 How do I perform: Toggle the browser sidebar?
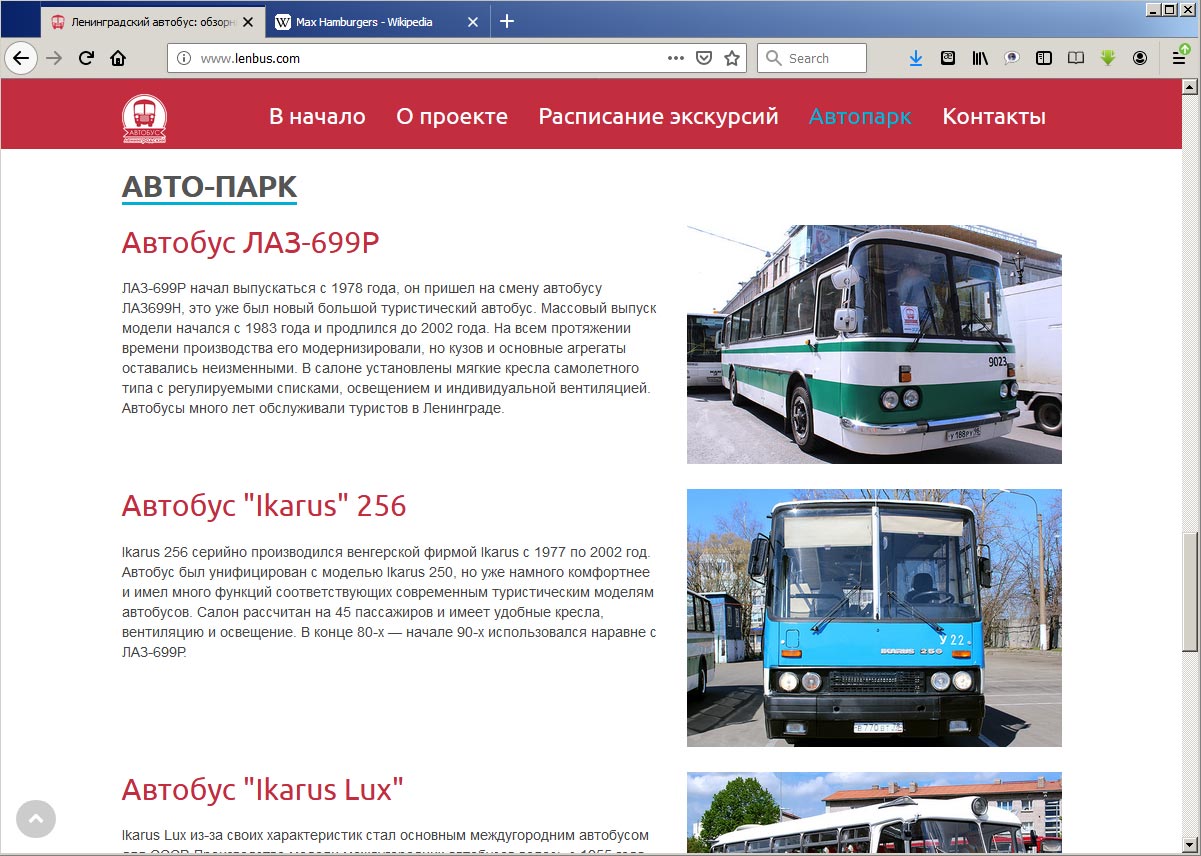1044,58
